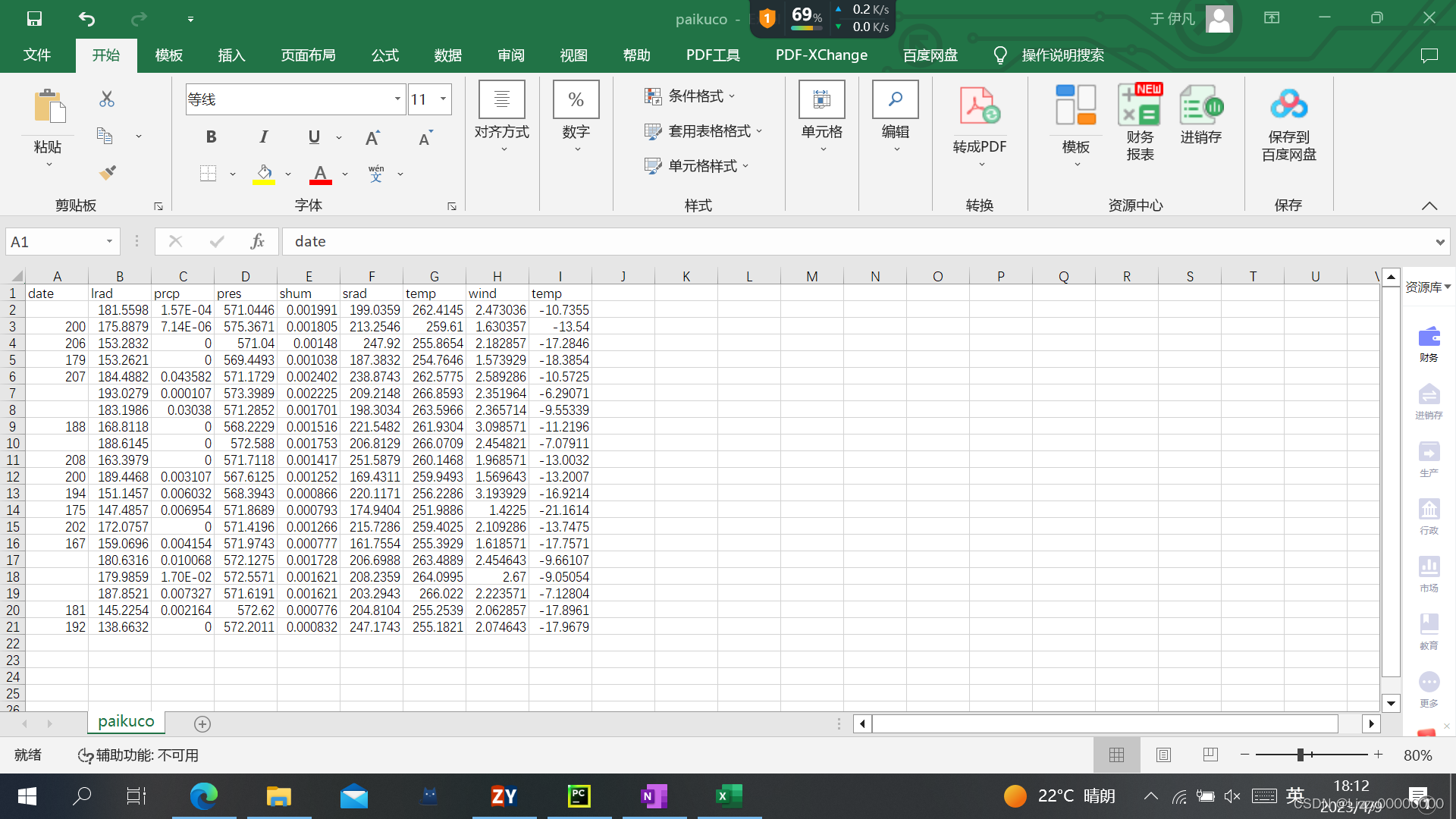The width and height of the screenshot is (1456, 819).
Task: Click the new sheet plus button
Action: click(202, 724)
